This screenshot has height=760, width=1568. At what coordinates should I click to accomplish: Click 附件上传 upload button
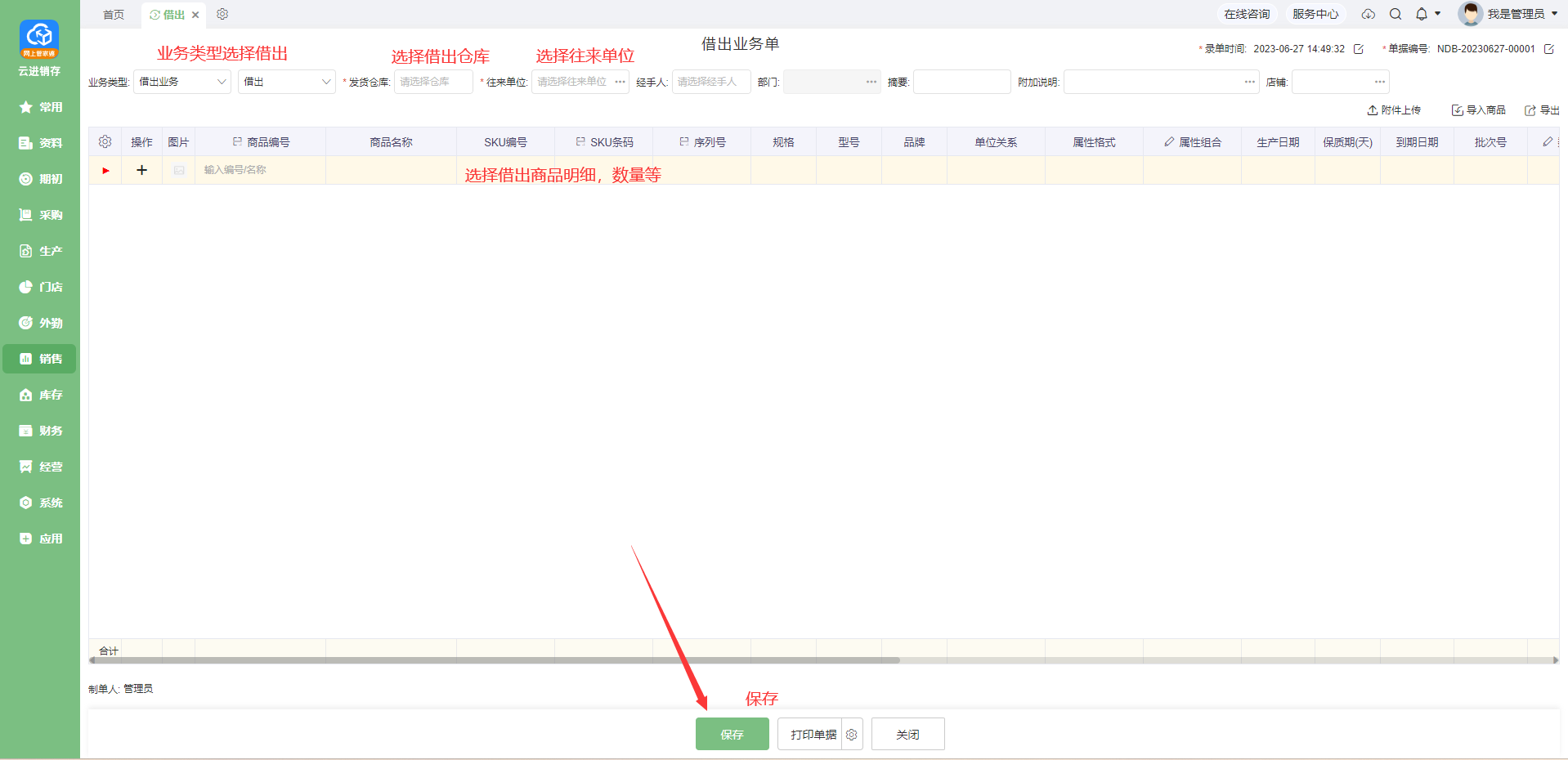(1394, 110)
